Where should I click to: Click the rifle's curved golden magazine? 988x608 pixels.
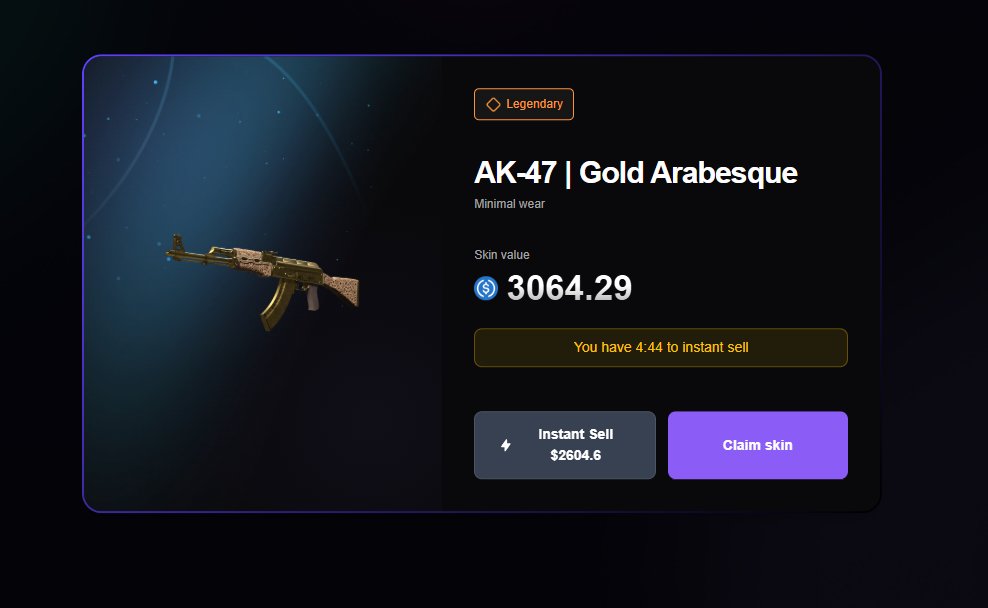pyautogui.click(x=276, y=306)
